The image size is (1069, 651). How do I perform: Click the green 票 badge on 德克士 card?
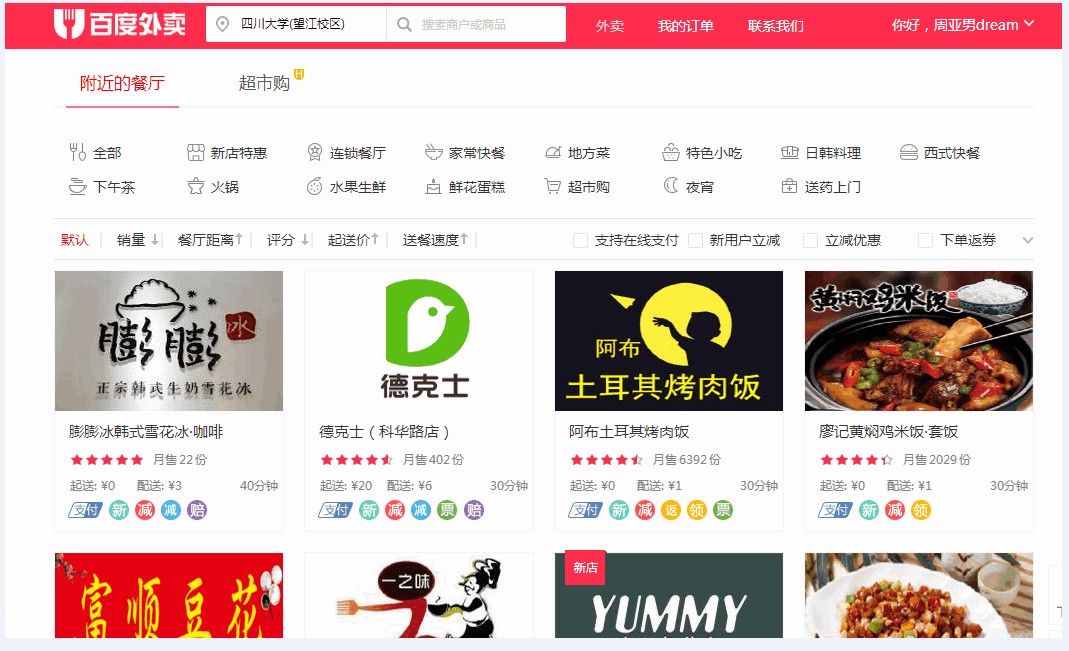pyautogui.click(x=447, y=510)
